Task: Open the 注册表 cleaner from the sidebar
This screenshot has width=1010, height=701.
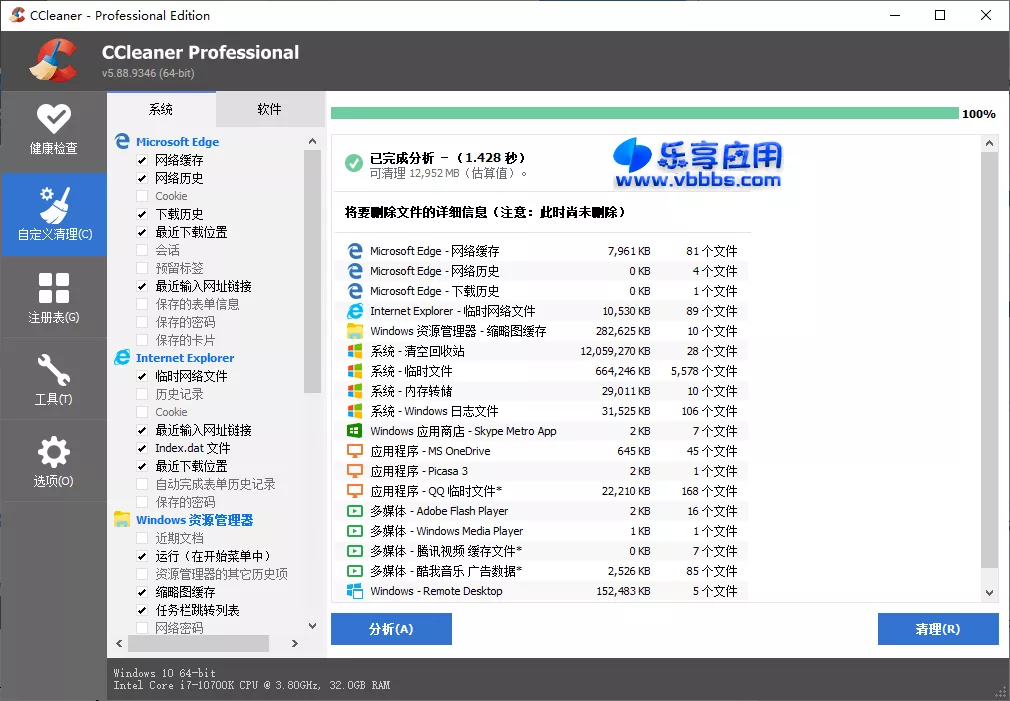Action: pyautogui.click(x=54, y=296)
